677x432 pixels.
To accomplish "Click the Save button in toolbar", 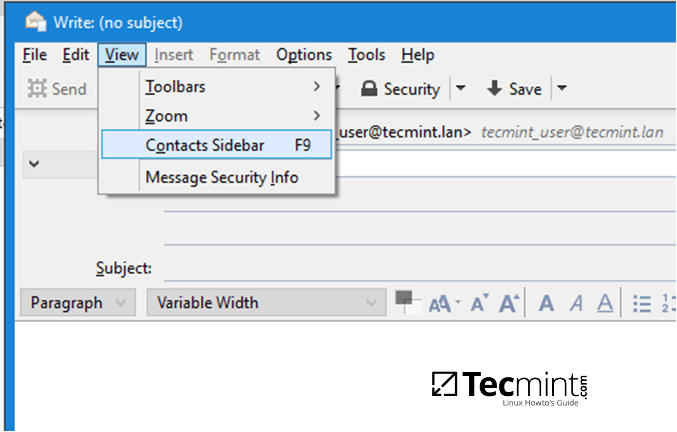I will (x=514, y=89).
